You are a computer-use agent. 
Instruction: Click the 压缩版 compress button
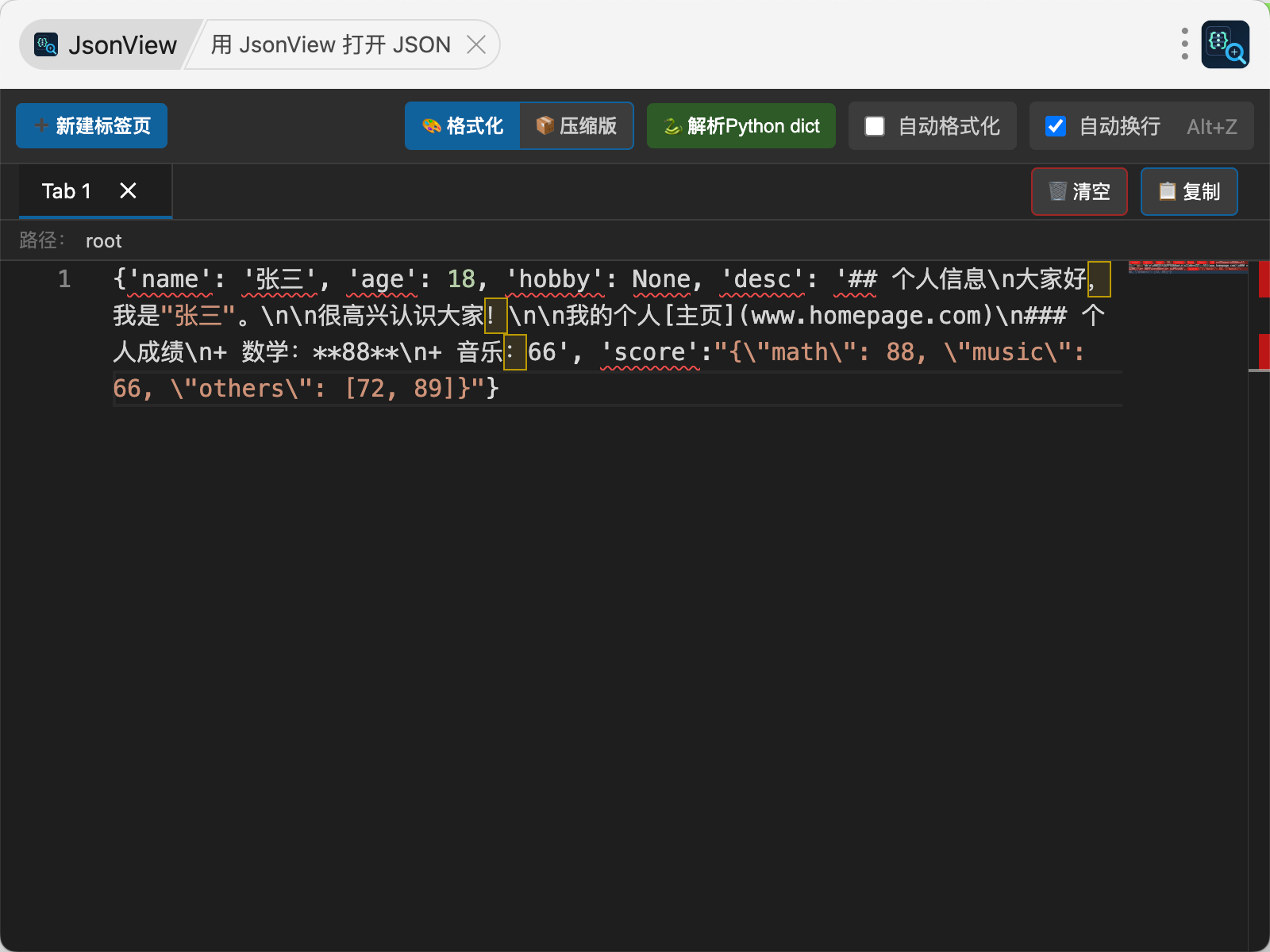pyautogui.click(x=576, y=126)
